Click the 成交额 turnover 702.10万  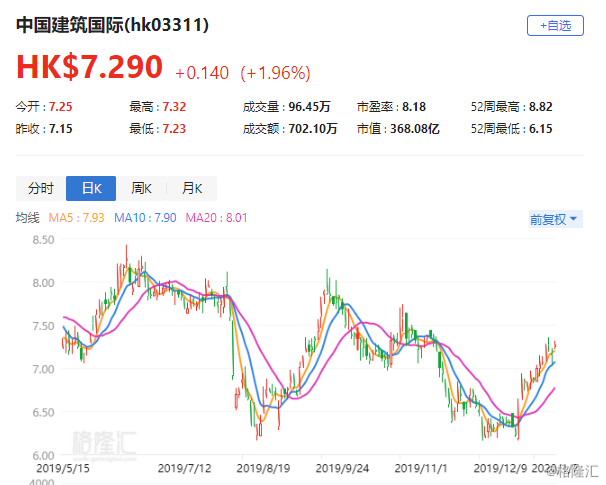pyautogui.click(x=313, y=129)
